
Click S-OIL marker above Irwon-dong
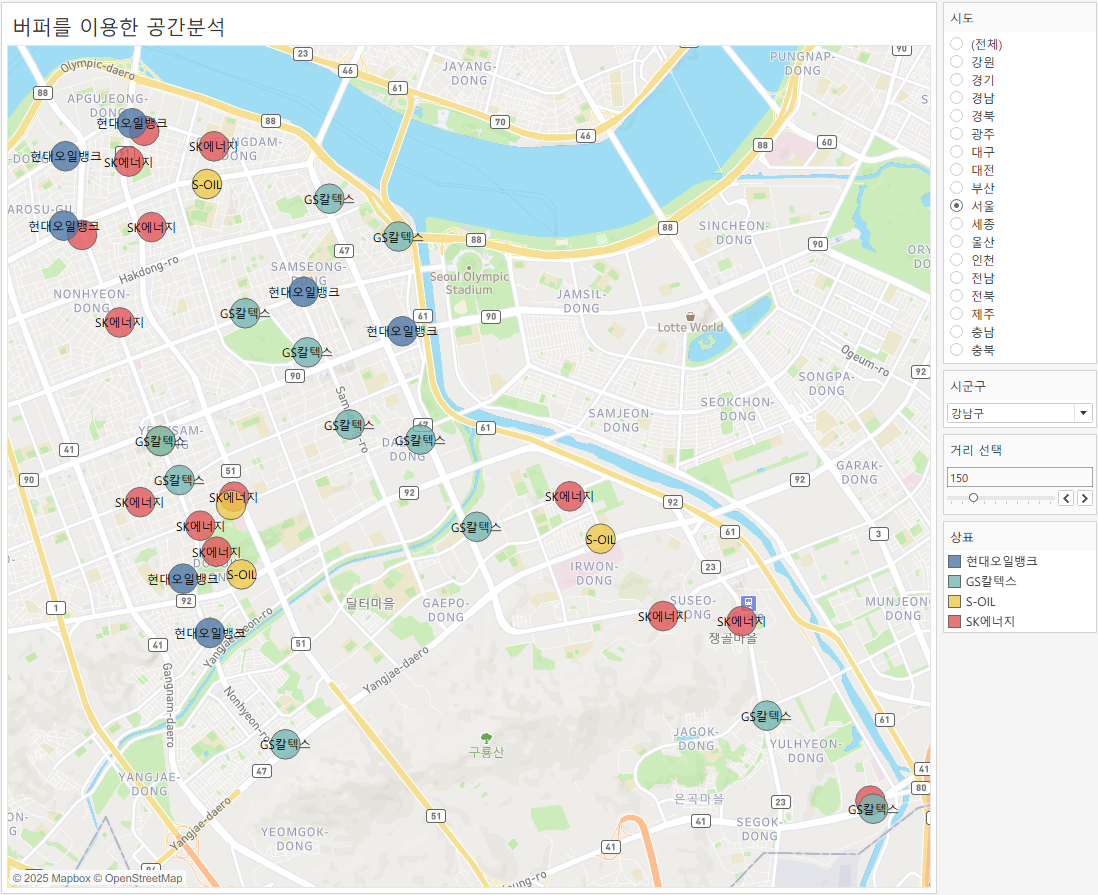600,539
